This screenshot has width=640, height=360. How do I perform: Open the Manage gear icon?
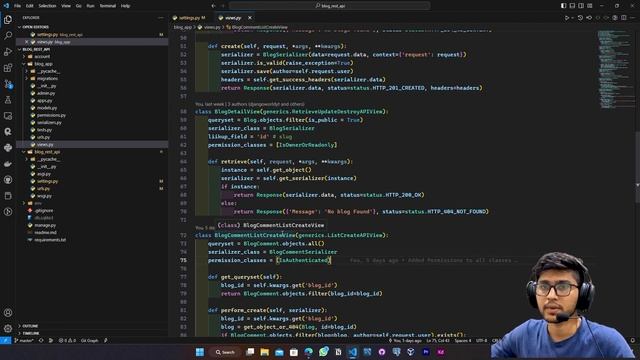pos(8,329)
